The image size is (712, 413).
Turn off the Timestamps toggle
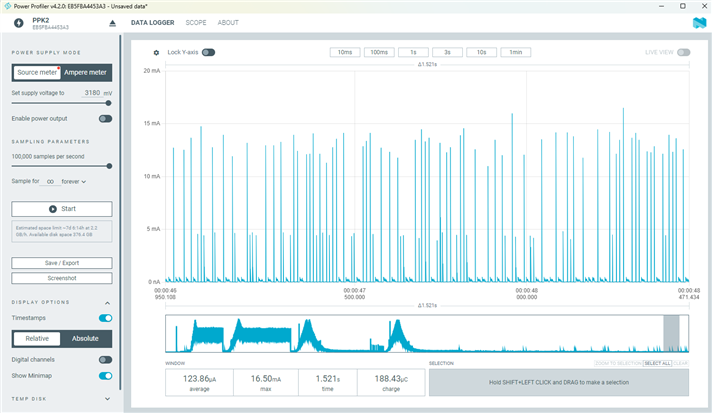105,318
